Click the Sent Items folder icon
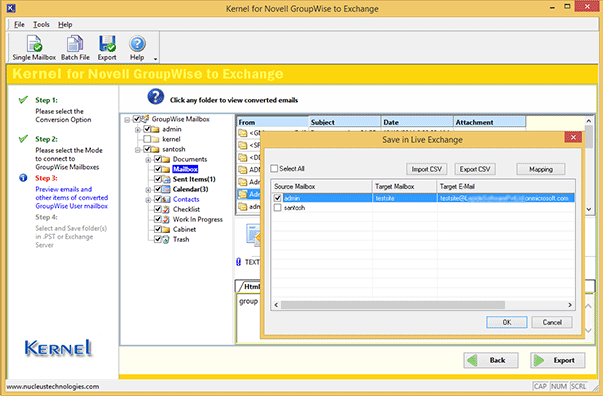The image size is (603, 396). [166, 179]
